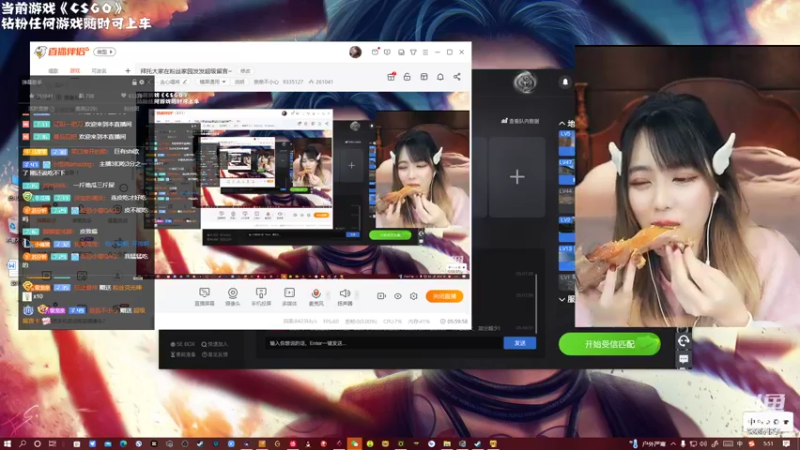
Task: Click the mailbox icon in title bar
Action: 401,52
